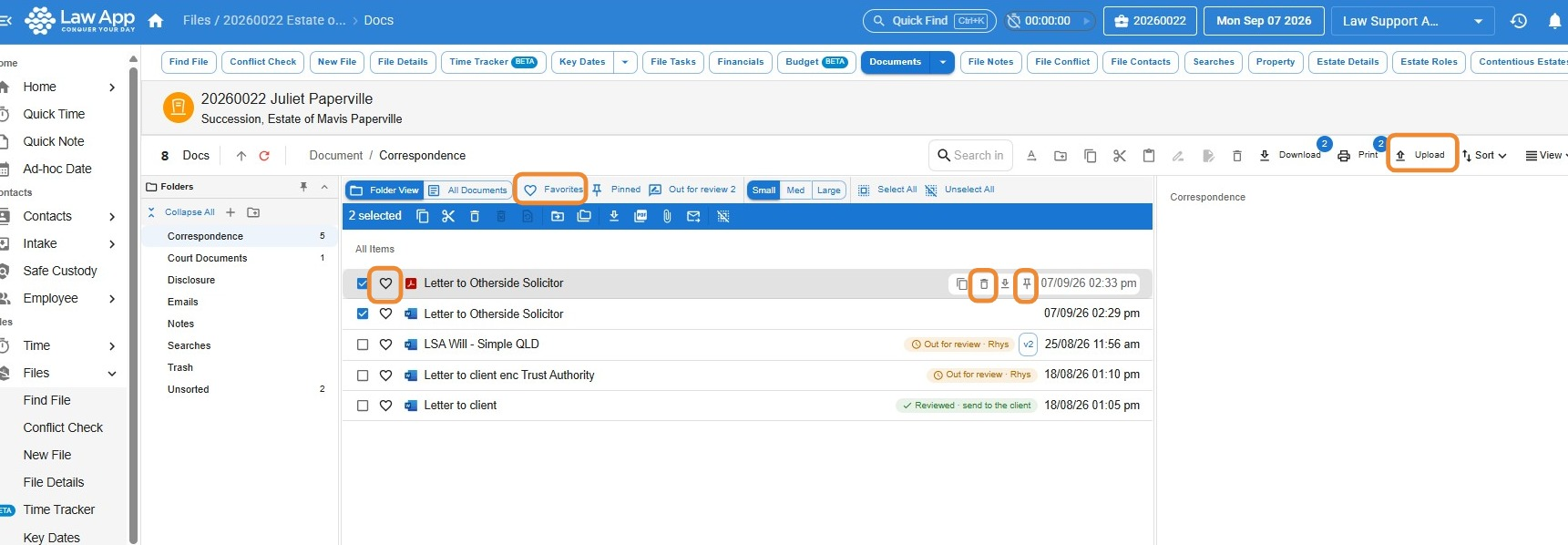1568x545 pixels.
Task: Open the Law Support A... user dropdown
Action: (x=1413, y=20)
